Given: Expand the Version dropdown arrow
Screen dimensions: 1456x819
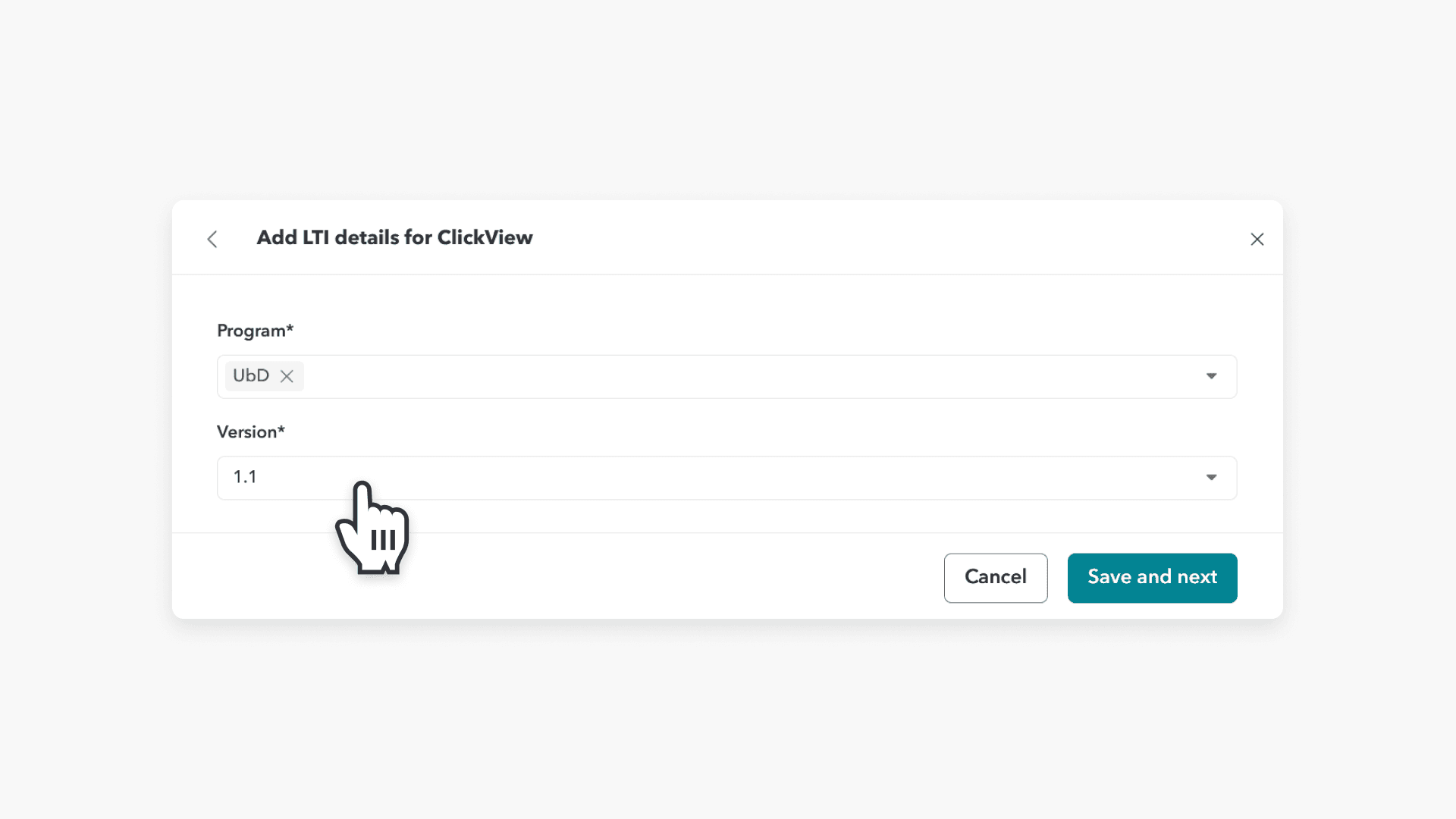Looking at the screenshot, I should [1211, 477].
